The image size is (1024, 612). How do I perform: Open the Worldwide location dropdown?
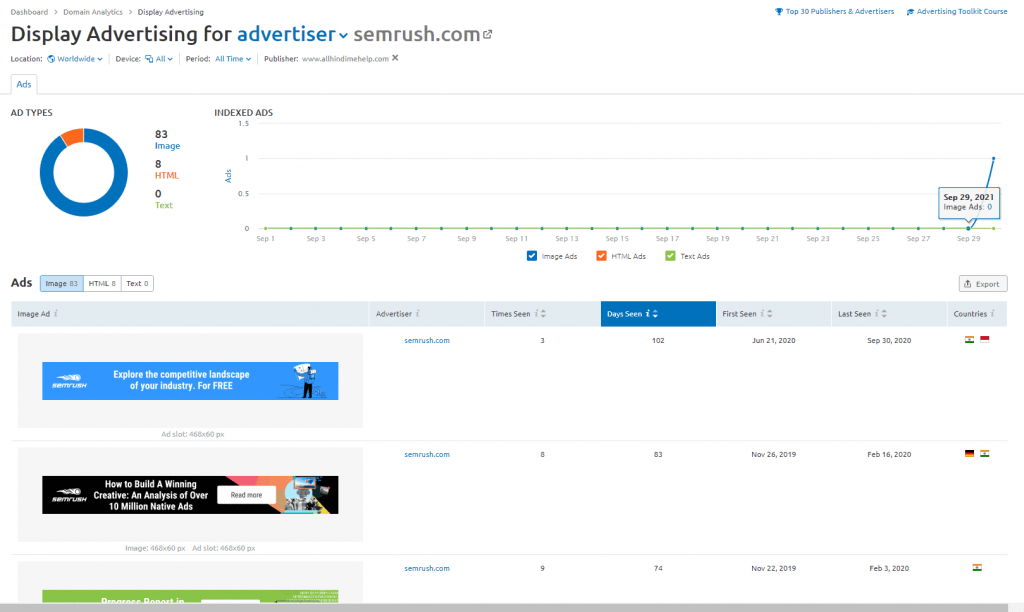80,59
